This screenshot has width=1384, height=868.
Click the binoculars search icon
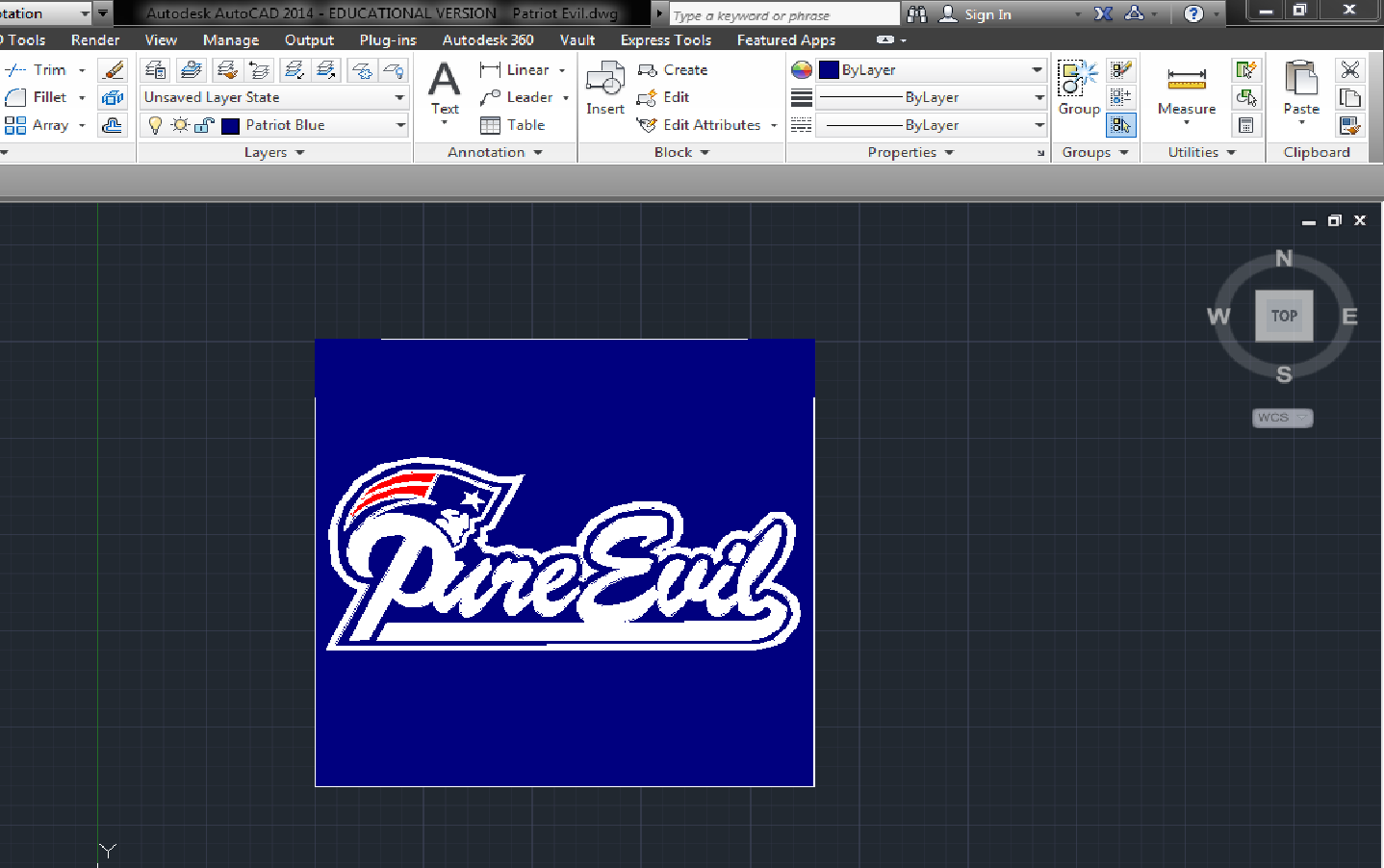(x=916, y=13)
